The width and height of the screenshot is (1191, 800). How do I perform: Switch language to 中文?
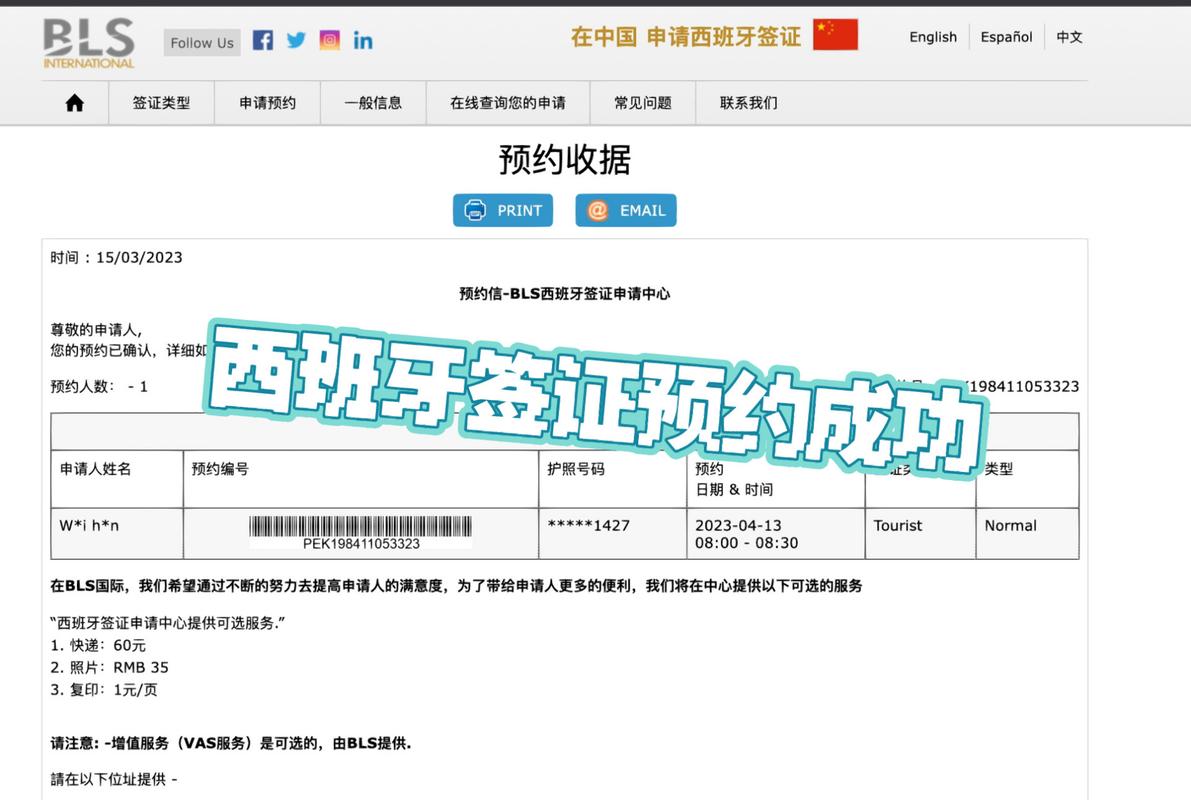[x=1069, y=36]
